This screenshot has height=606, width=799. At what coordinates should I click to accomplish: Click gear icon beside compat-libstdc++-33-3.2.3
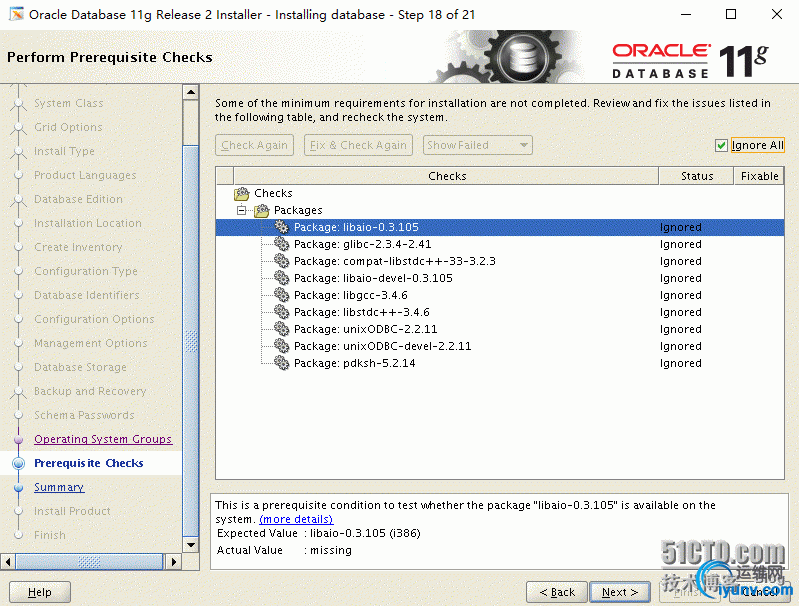(281, 261)
